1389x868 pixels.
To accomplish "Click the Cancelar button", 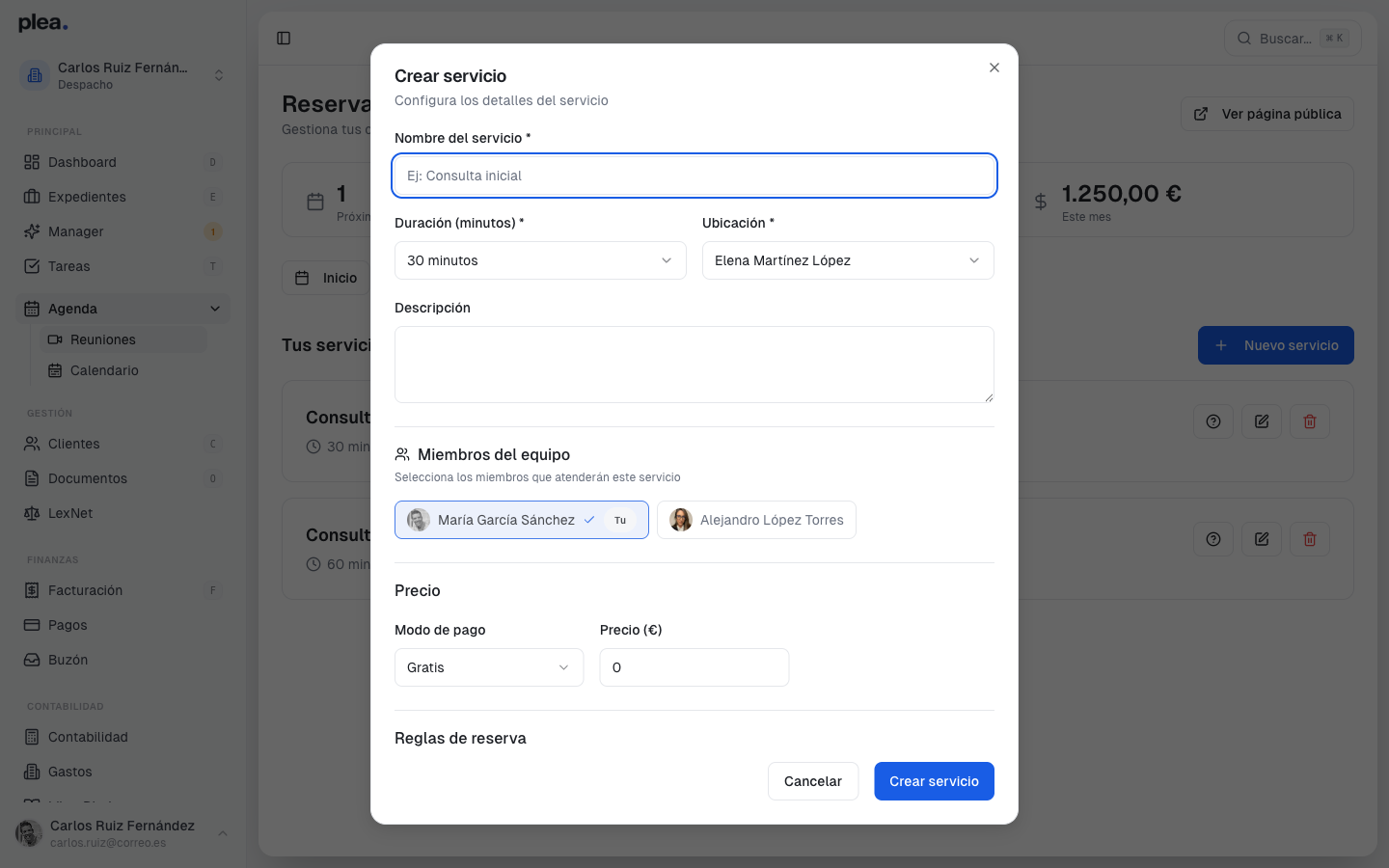I will tap(813, 781).
